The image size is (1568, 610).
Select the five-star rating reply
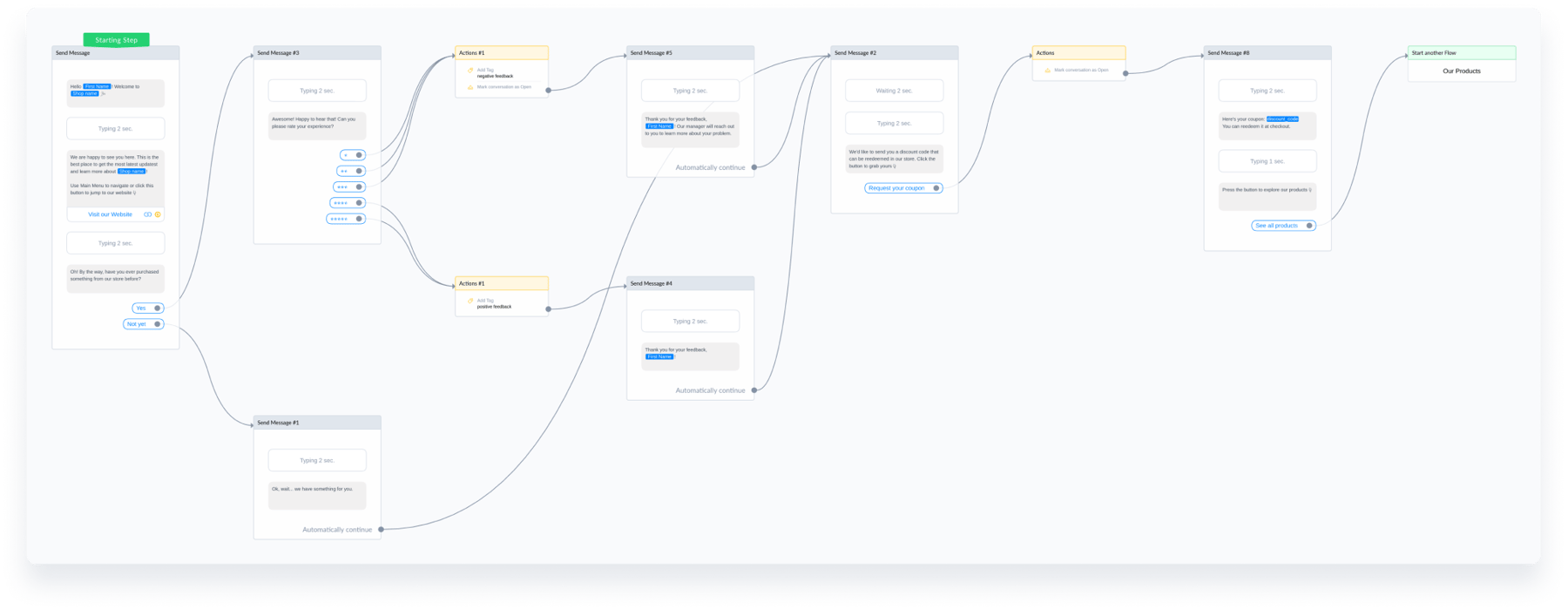[x=346, y=219]
